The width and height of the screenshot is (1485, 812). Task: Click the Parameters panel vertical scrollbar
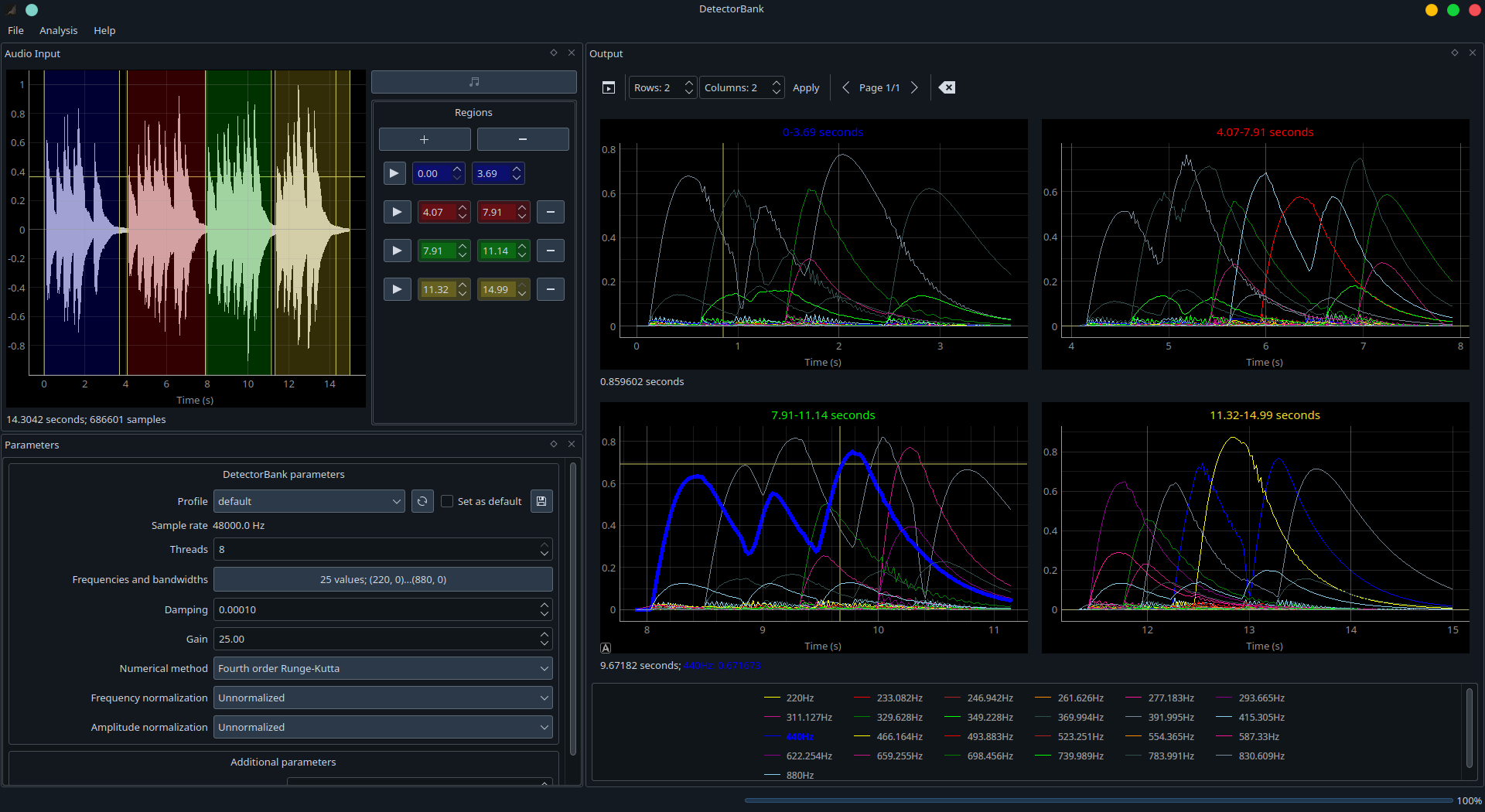[x=573, y=611]
